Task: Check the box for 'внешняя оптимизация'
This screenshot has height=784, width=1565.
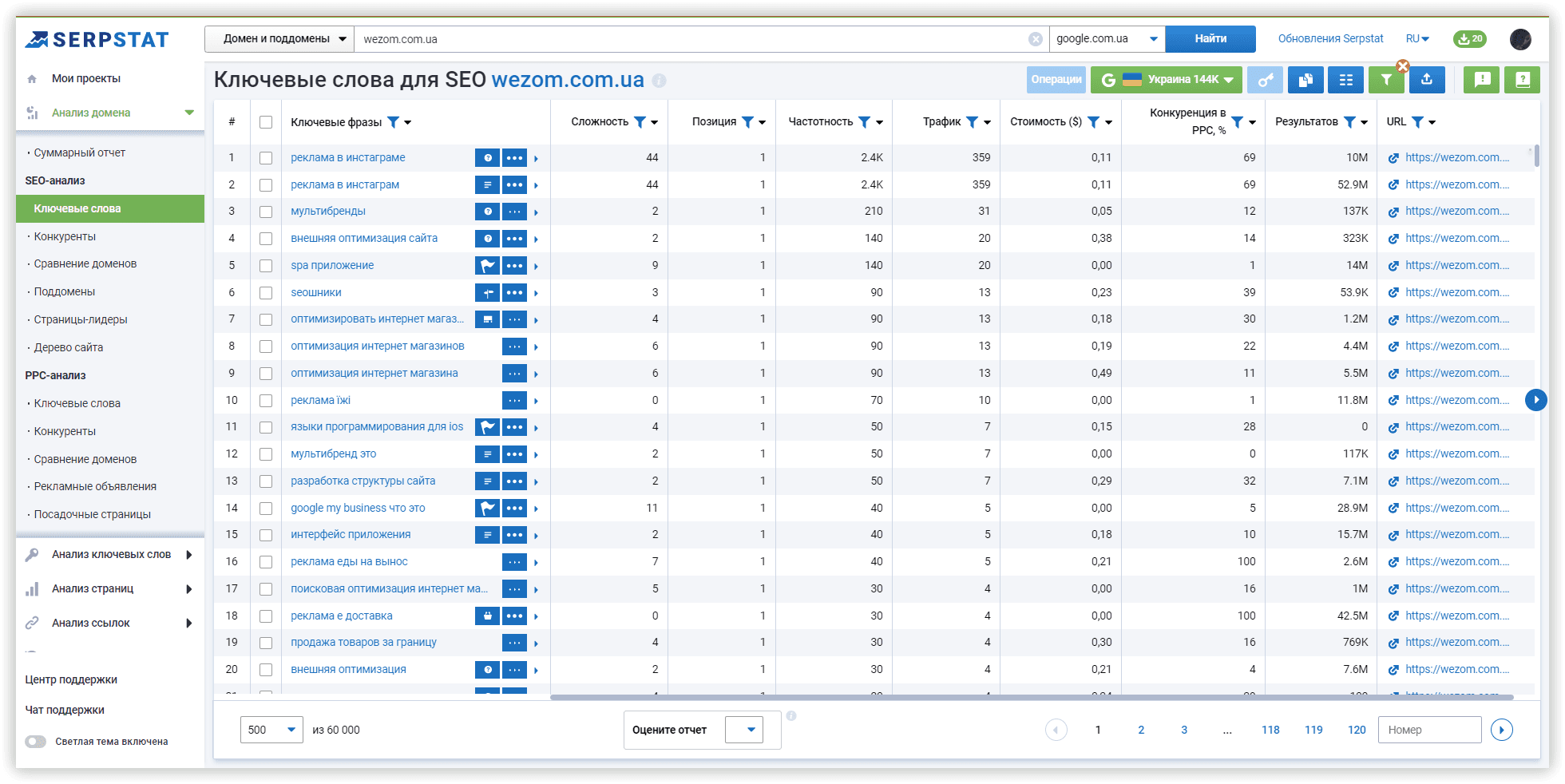Action: tap(266, 670)
